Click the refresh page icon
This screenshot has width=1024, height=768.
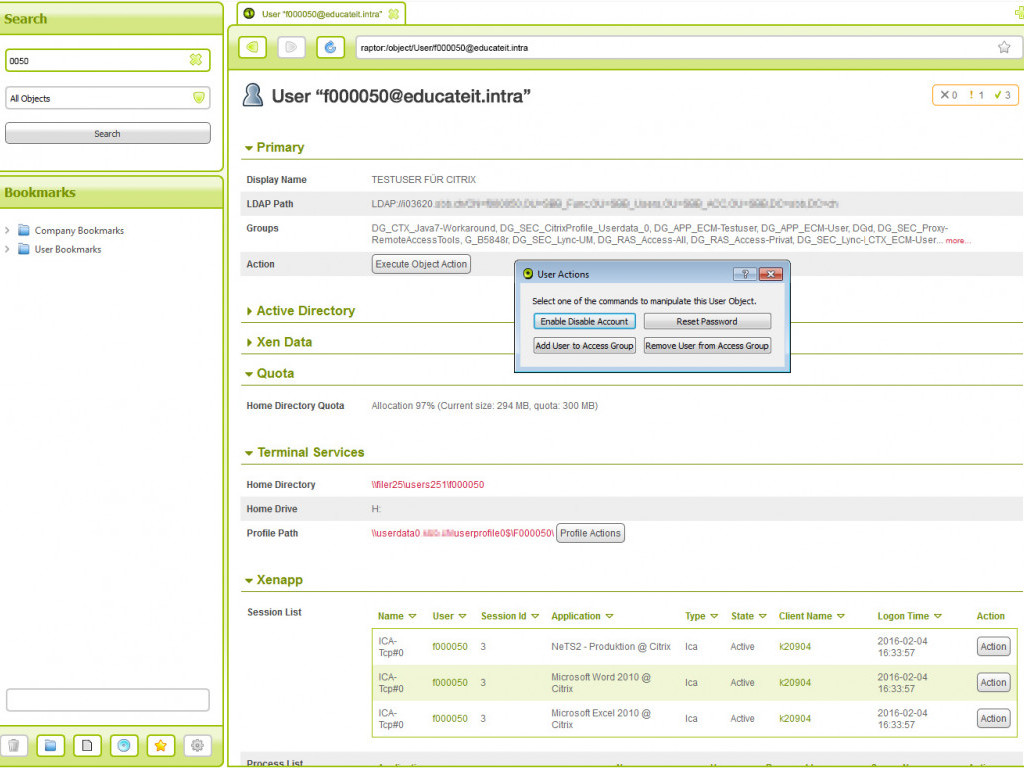point(330,47)
